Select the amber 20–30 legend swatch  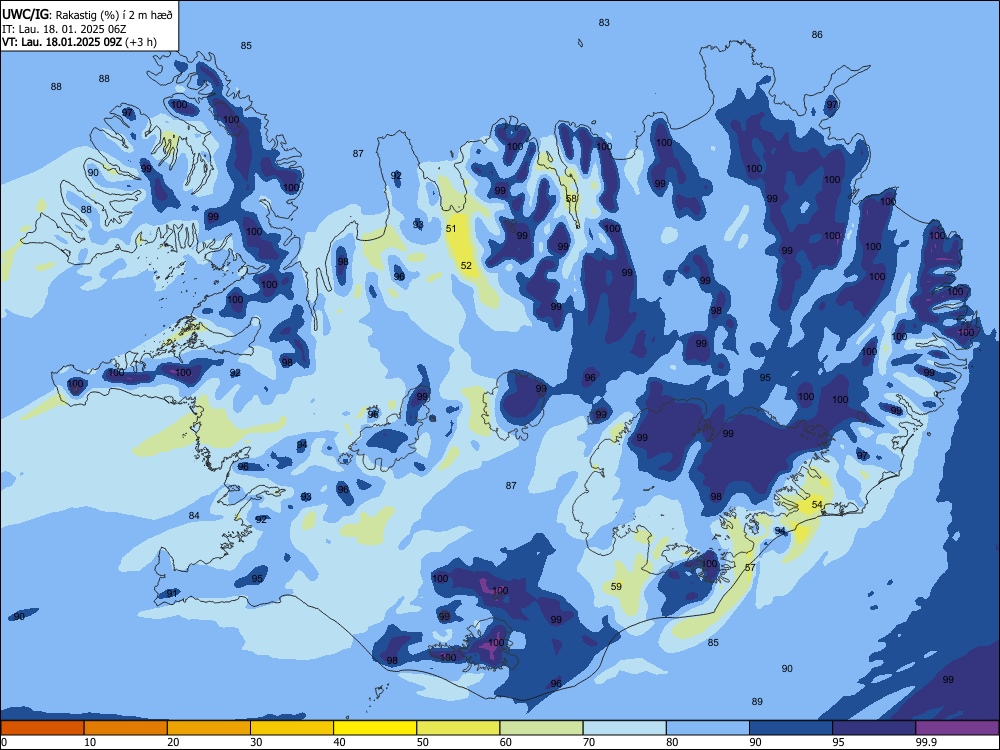tap(209, 728)
